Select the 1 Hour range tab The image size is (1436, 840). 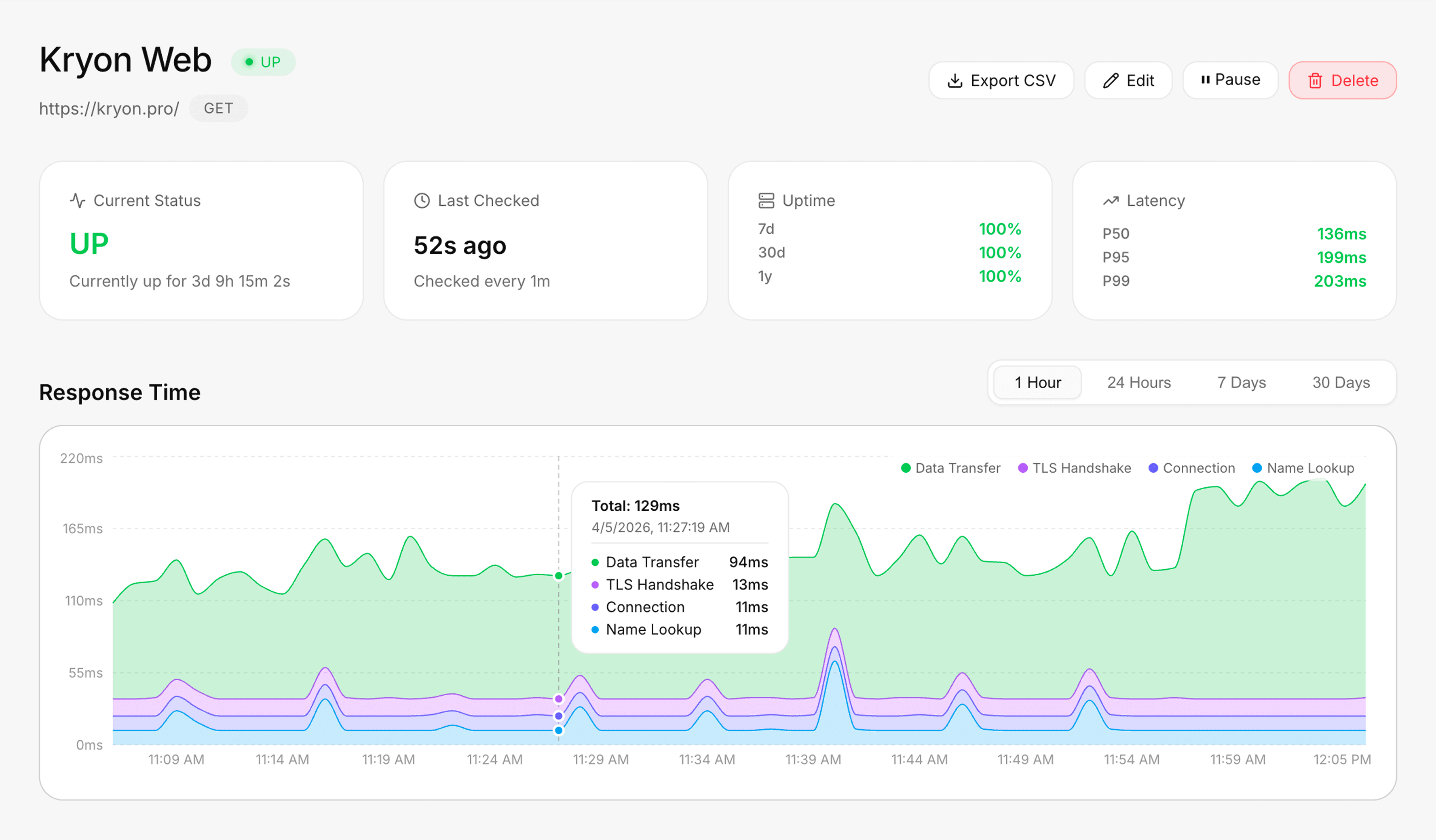click(1037, 383)
